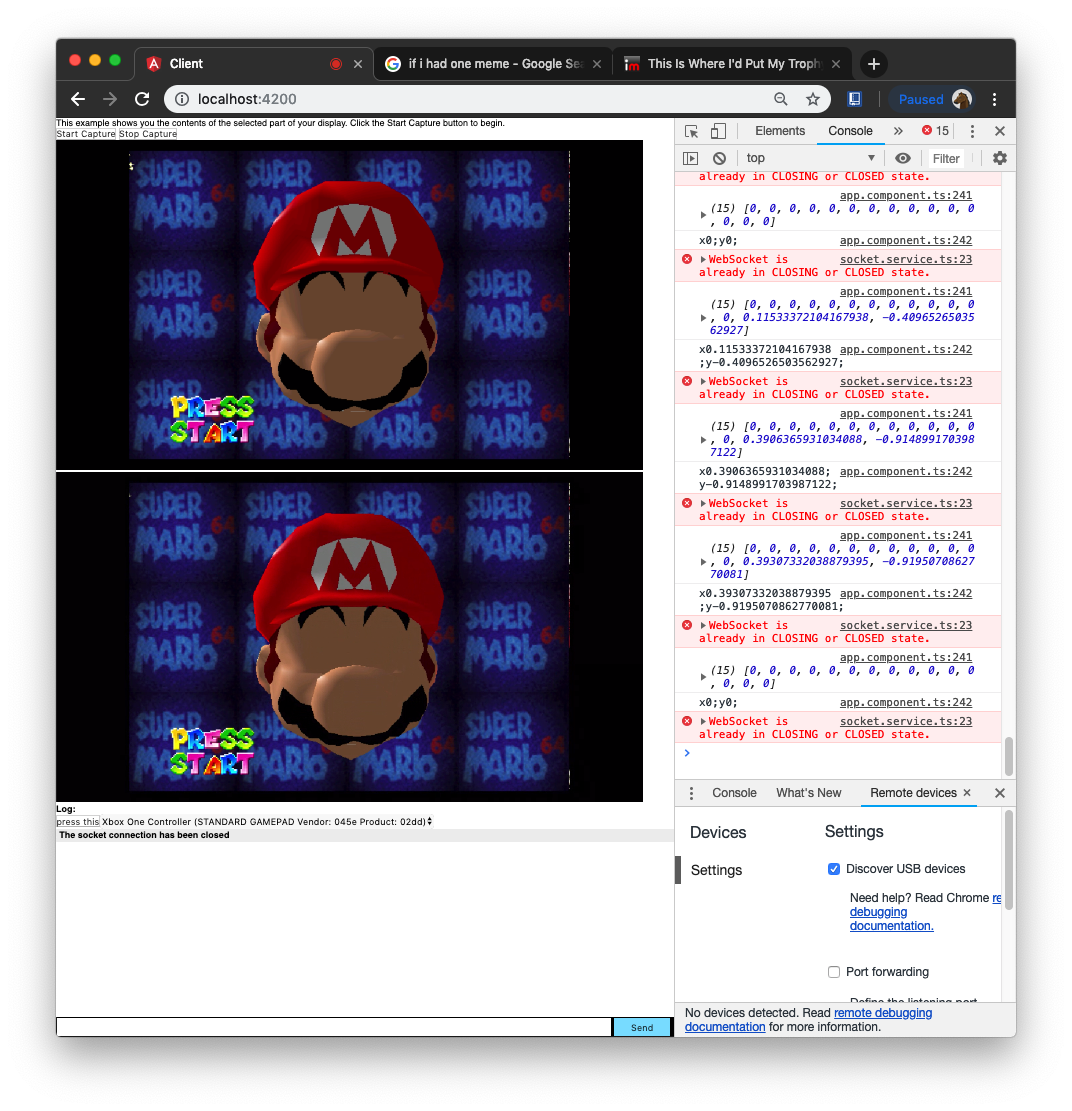Create a live expression with eye icon
This screenshot has height=1111, width=1072.
point(903,158)
